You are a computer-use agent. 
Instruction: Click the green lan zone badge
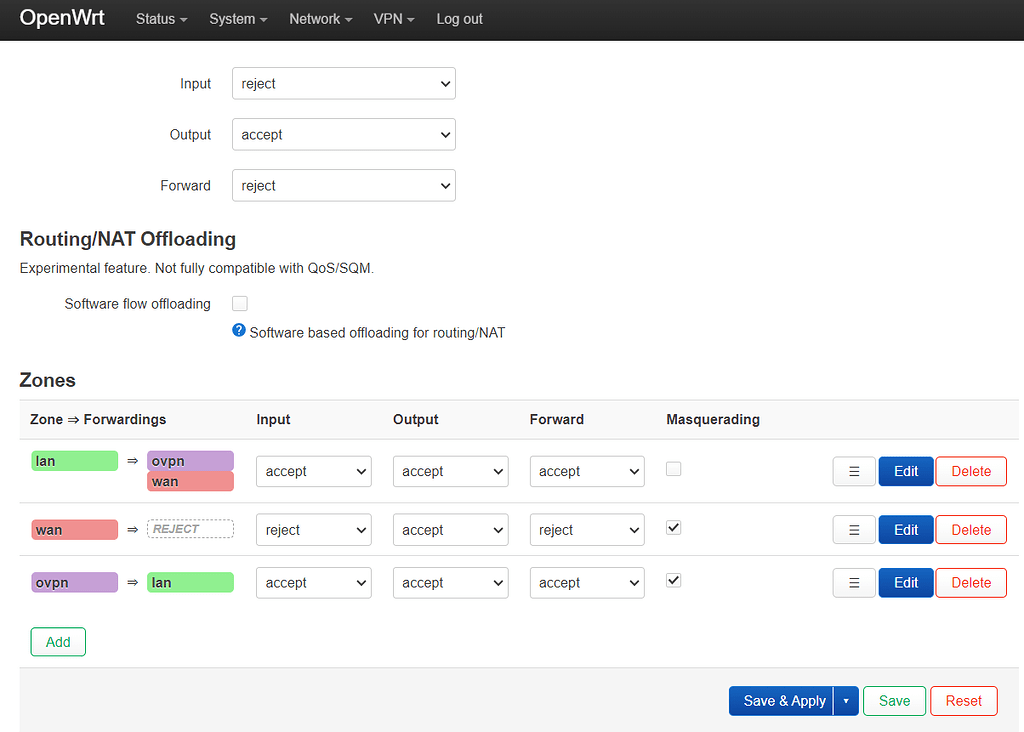click(74, 461)
